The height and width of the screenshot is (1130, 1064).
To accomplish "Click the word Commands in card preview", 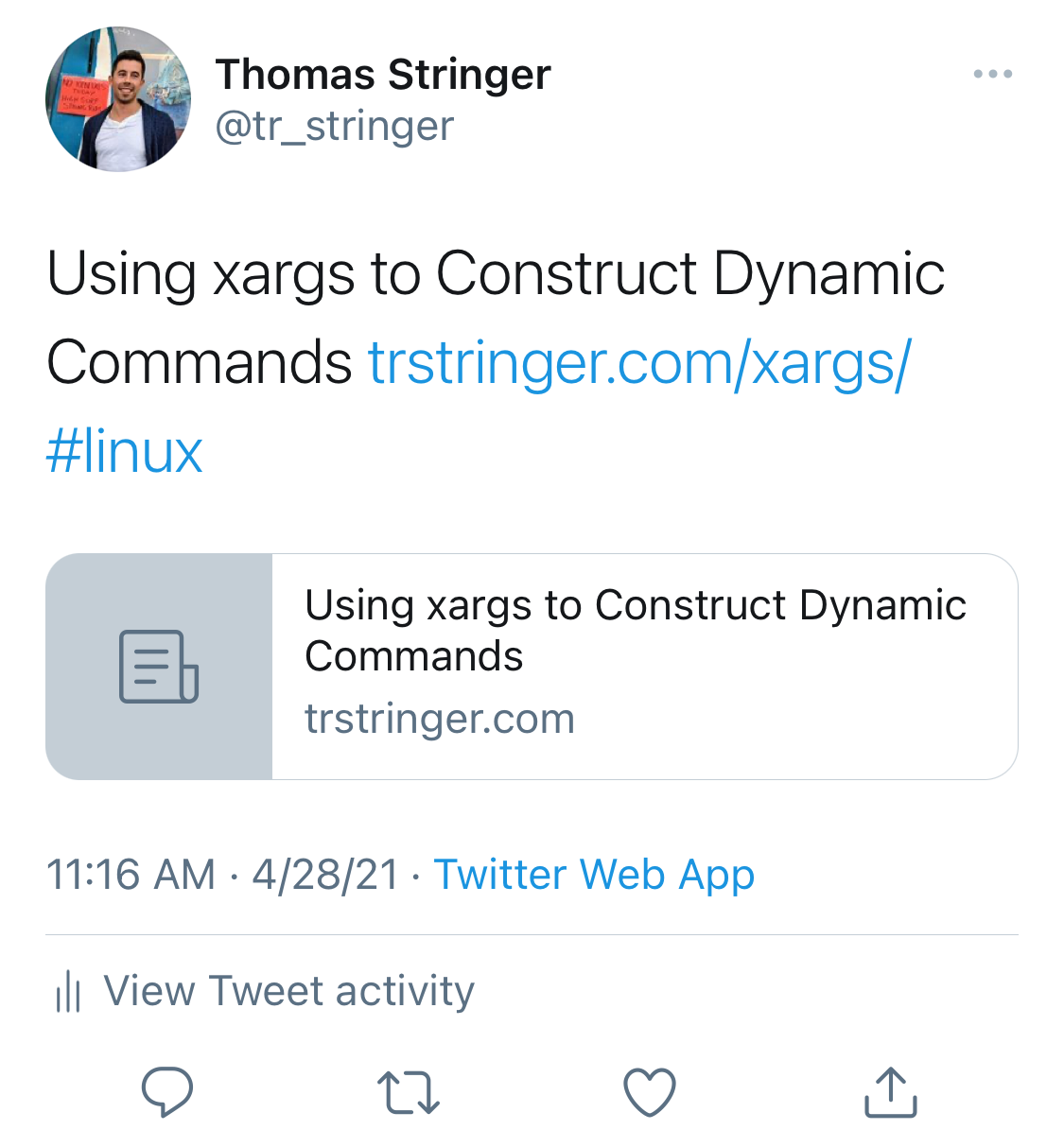I will tap(414, 656).
